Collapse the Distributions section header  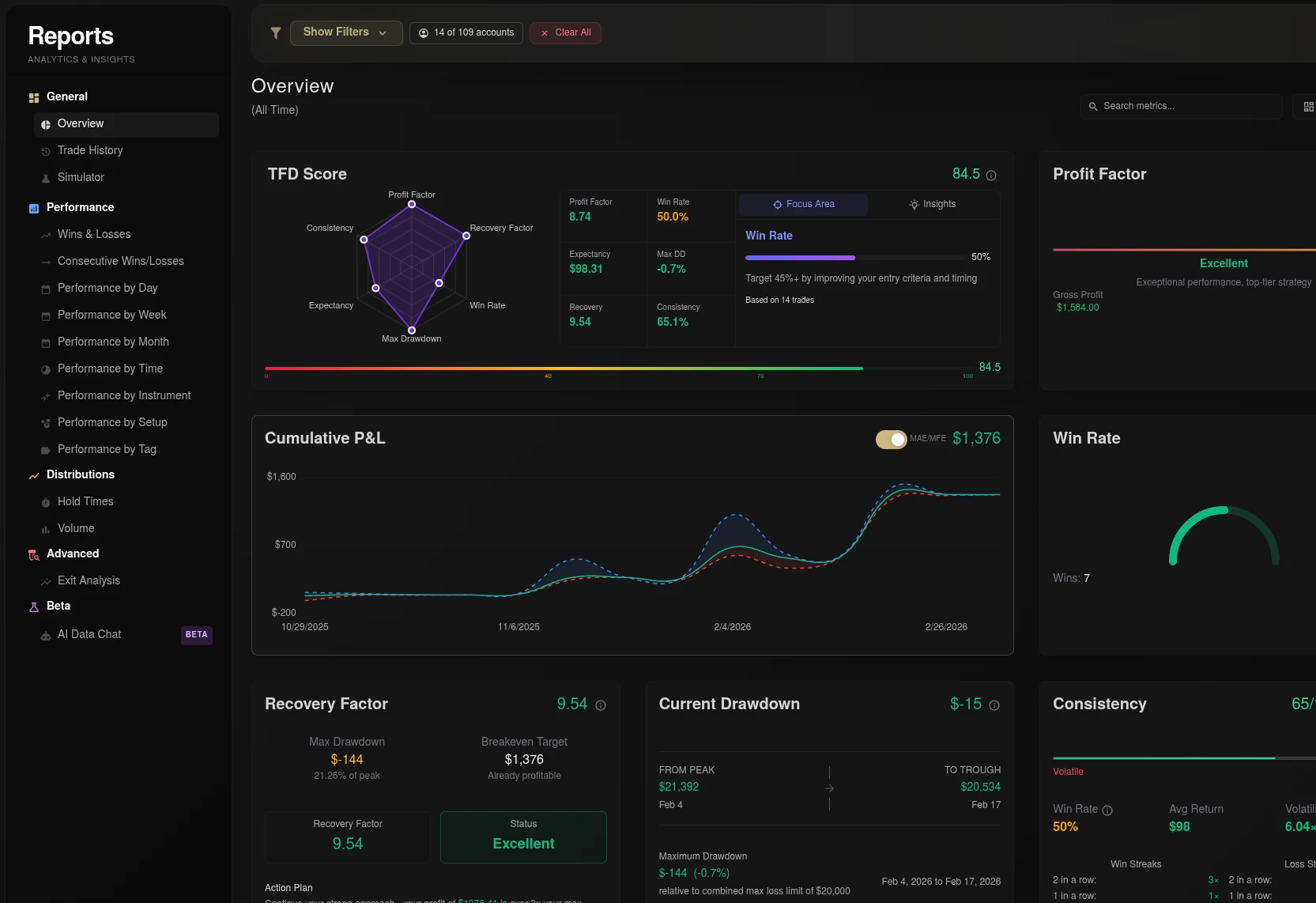pos(80,474)
